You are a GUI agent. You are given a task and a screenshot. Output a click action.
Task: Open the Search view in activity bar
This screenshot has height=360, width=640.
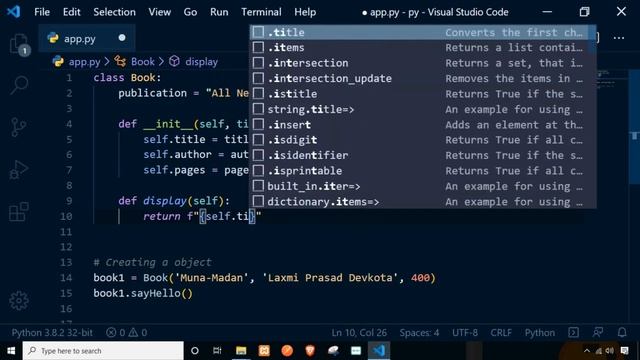(x=19, y=85)
